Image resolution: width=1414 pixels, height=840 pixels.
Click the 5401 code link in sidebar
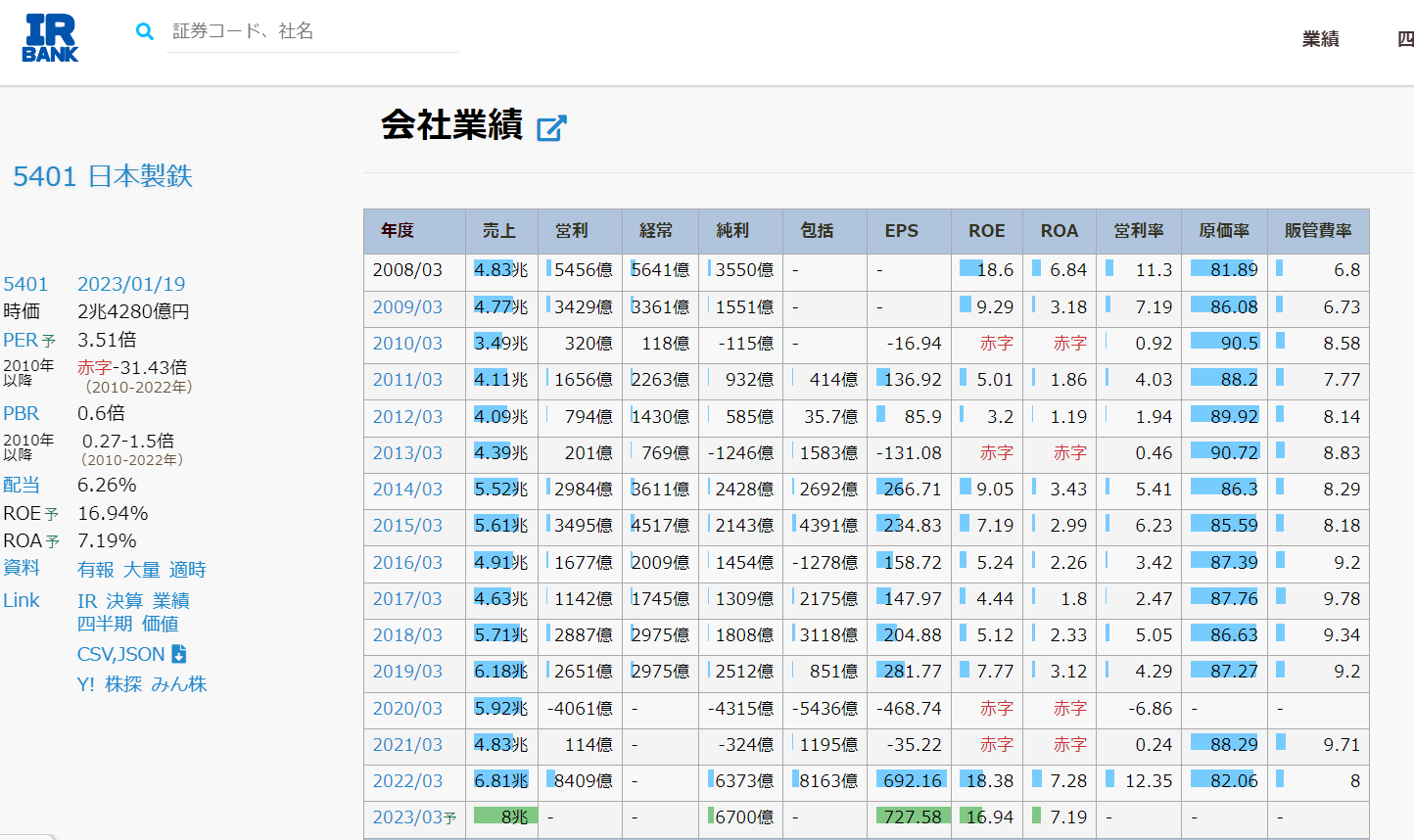[25, 284]
